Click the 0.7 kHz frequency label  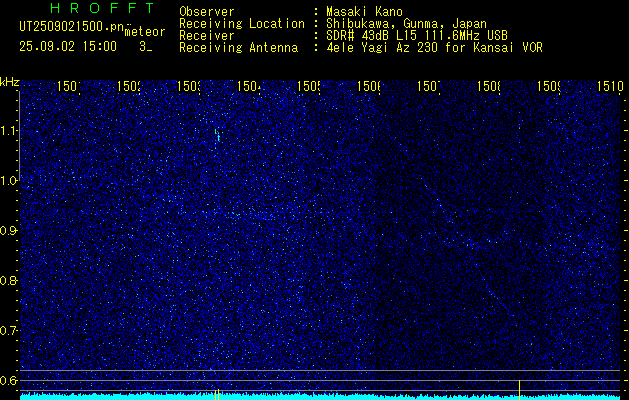(x=9, y=331)
